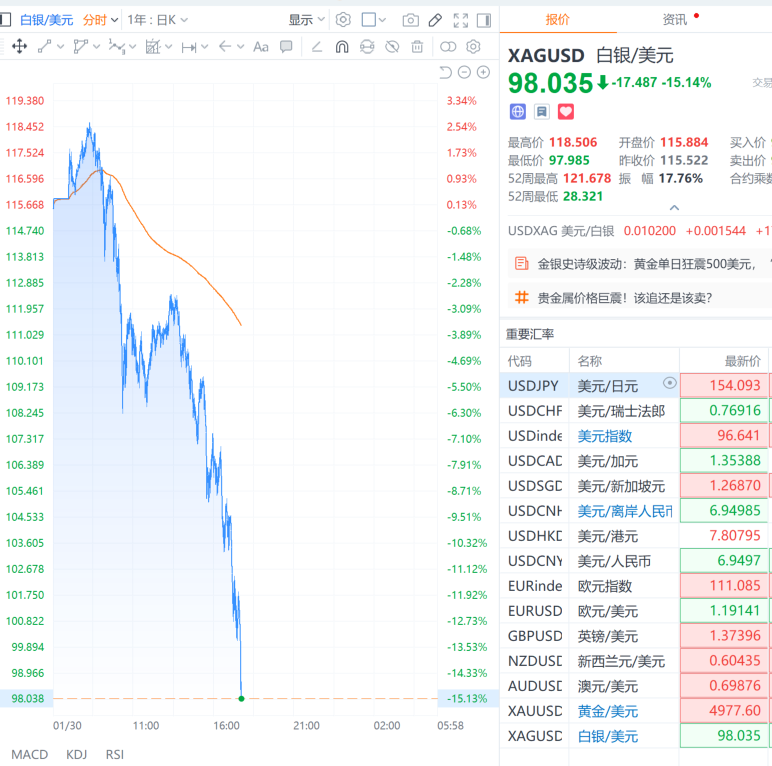Toggle hide drawings eye icon
The height and width of the screenshot is (766, 772).
point(392,46)
